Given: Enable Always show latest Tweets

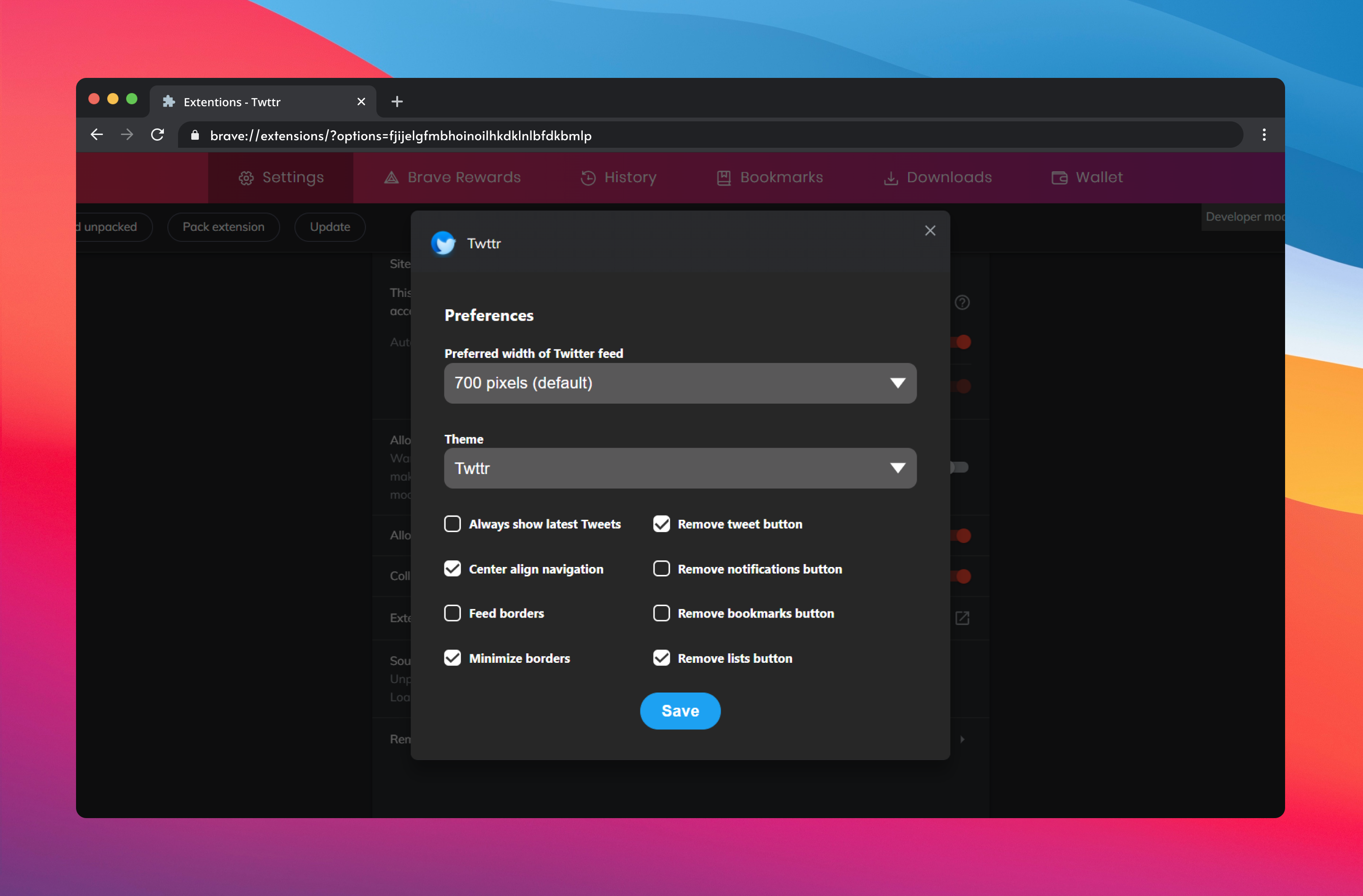Looking at the screenshot, I should [x=452, y=524].
